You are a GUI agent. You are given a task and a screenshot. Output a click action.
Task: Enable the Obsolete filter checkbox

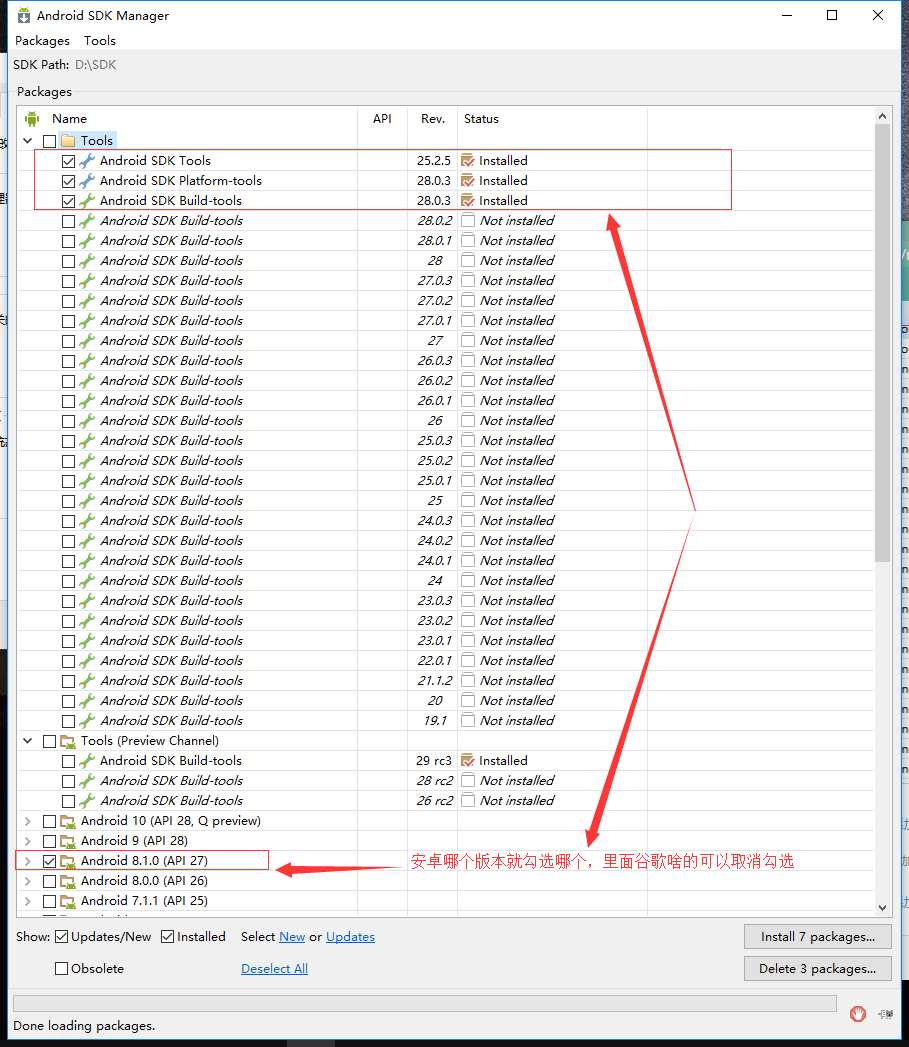click(61, 969)
